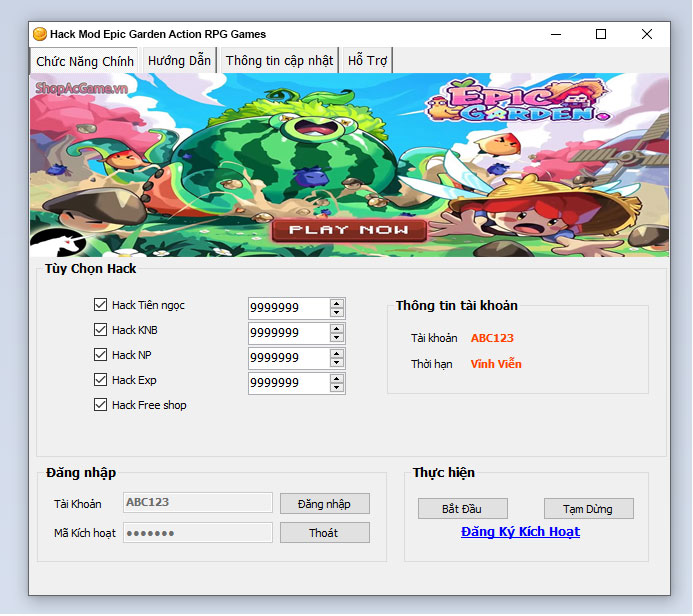
Task: Increase the Hack Tiên ngọc value with up arrow
Action: point(337,304)
